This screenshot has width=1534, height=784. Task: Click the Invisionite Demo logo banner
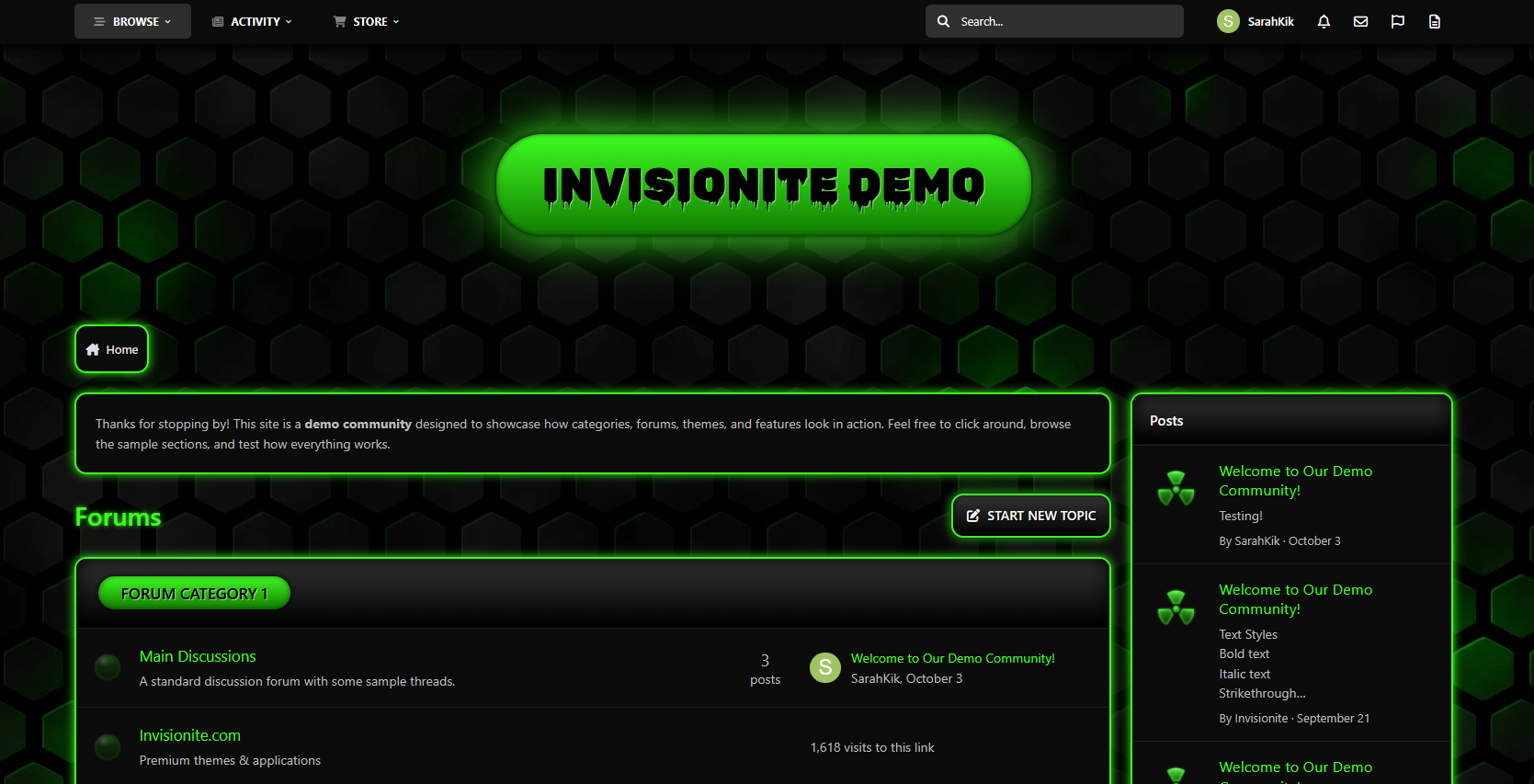764,185
